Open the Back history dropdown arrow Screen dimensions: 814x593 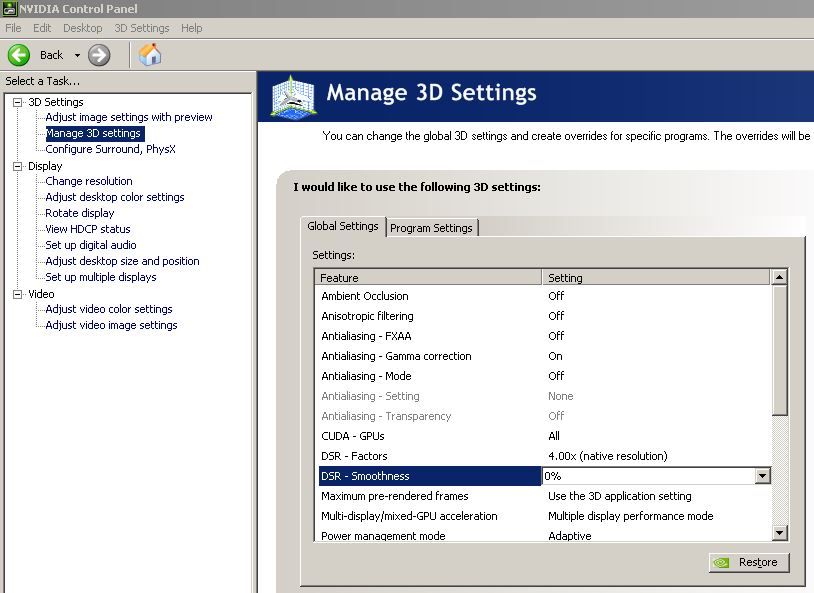(77, 55)
